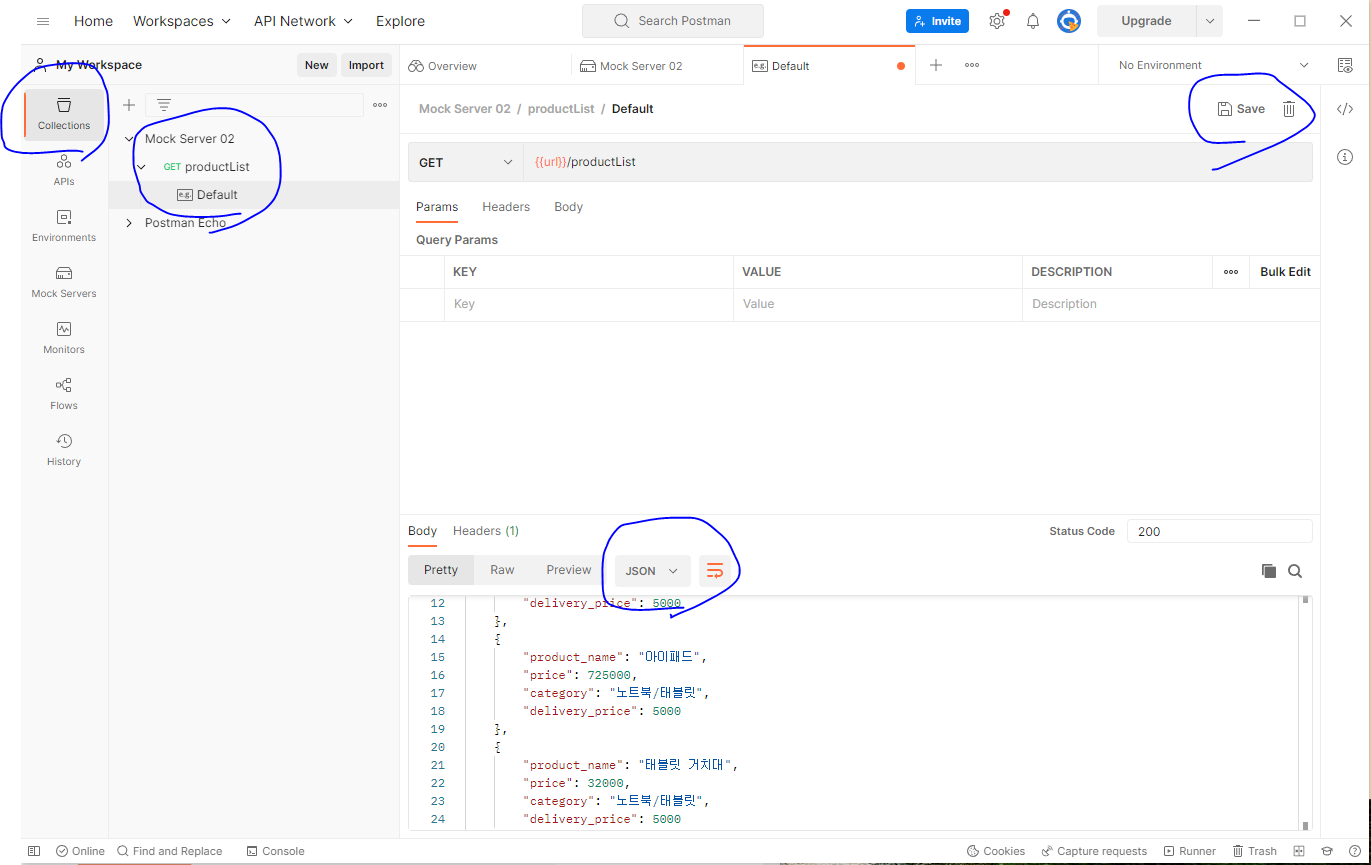Open the Cookies manager
The width and height of the screenshot is (1371, 865).
(x=996, y=851)
